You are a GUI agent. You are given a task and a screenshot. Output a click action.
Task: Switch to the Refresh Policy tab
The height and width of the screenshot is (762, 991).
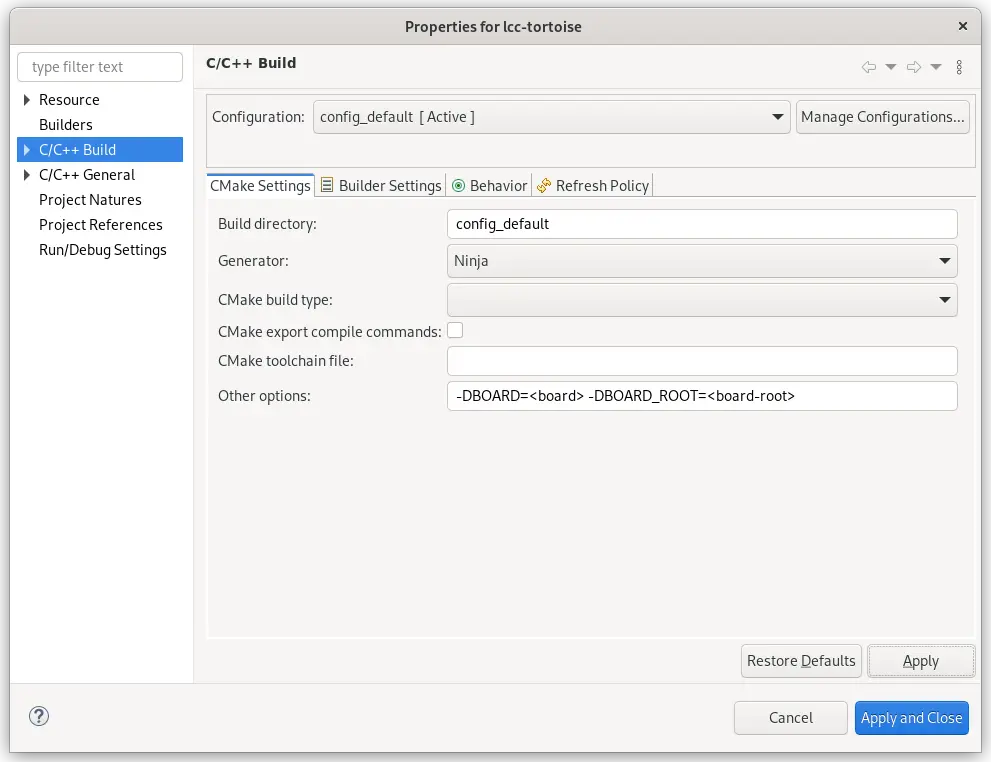coord(601,185)
